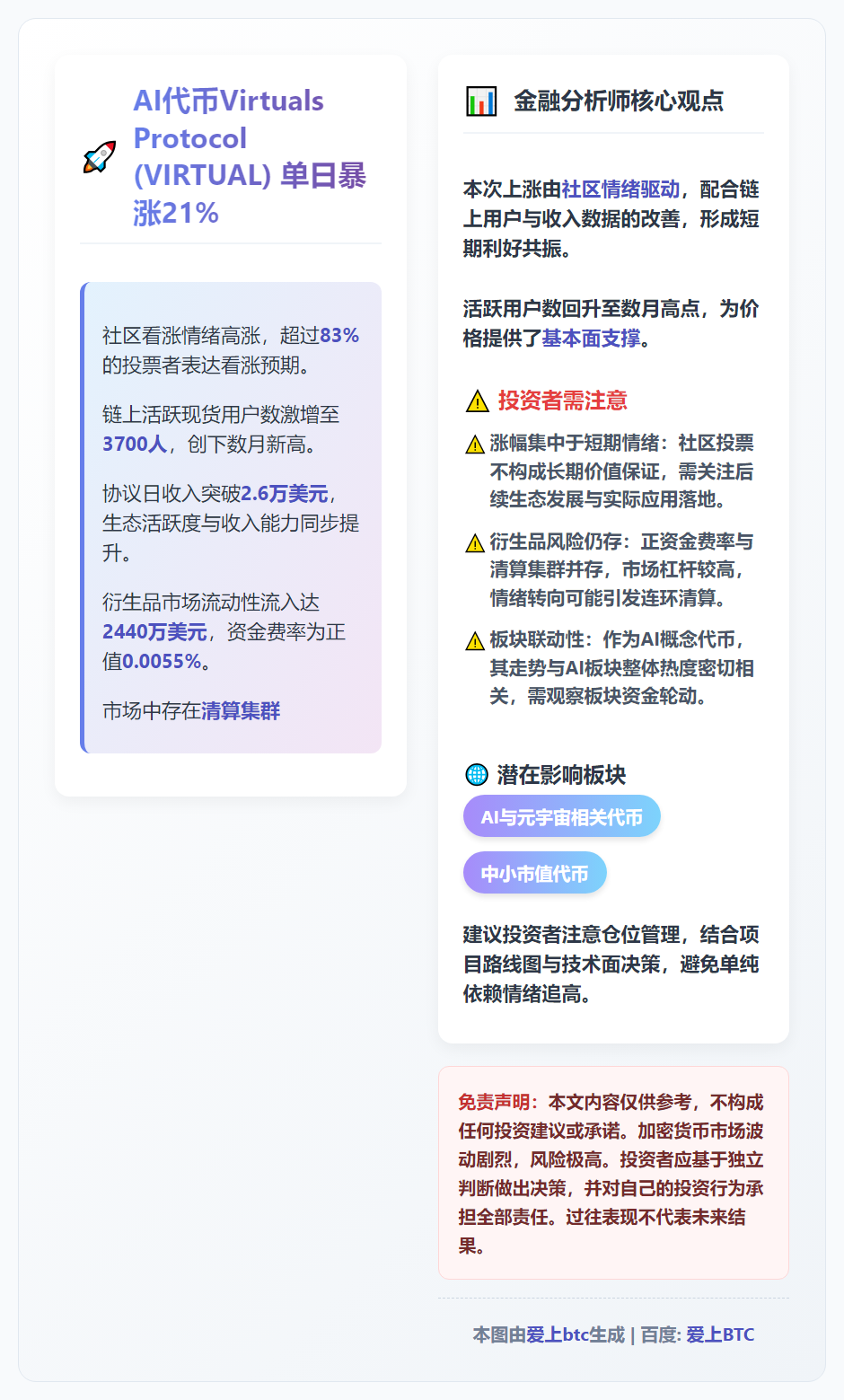
Task: Click the warning icon beside 衍生品风险仍存
Action: click(475, 543)
